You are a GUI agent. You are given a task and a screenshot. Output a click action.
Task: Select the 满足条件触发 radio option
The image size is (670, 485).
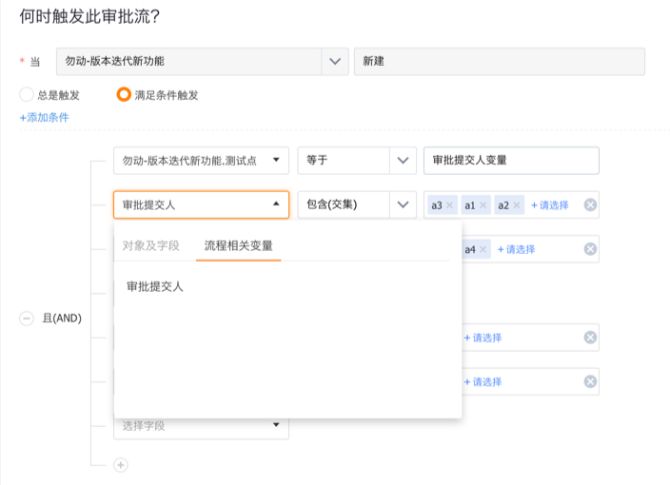(123, 95)
